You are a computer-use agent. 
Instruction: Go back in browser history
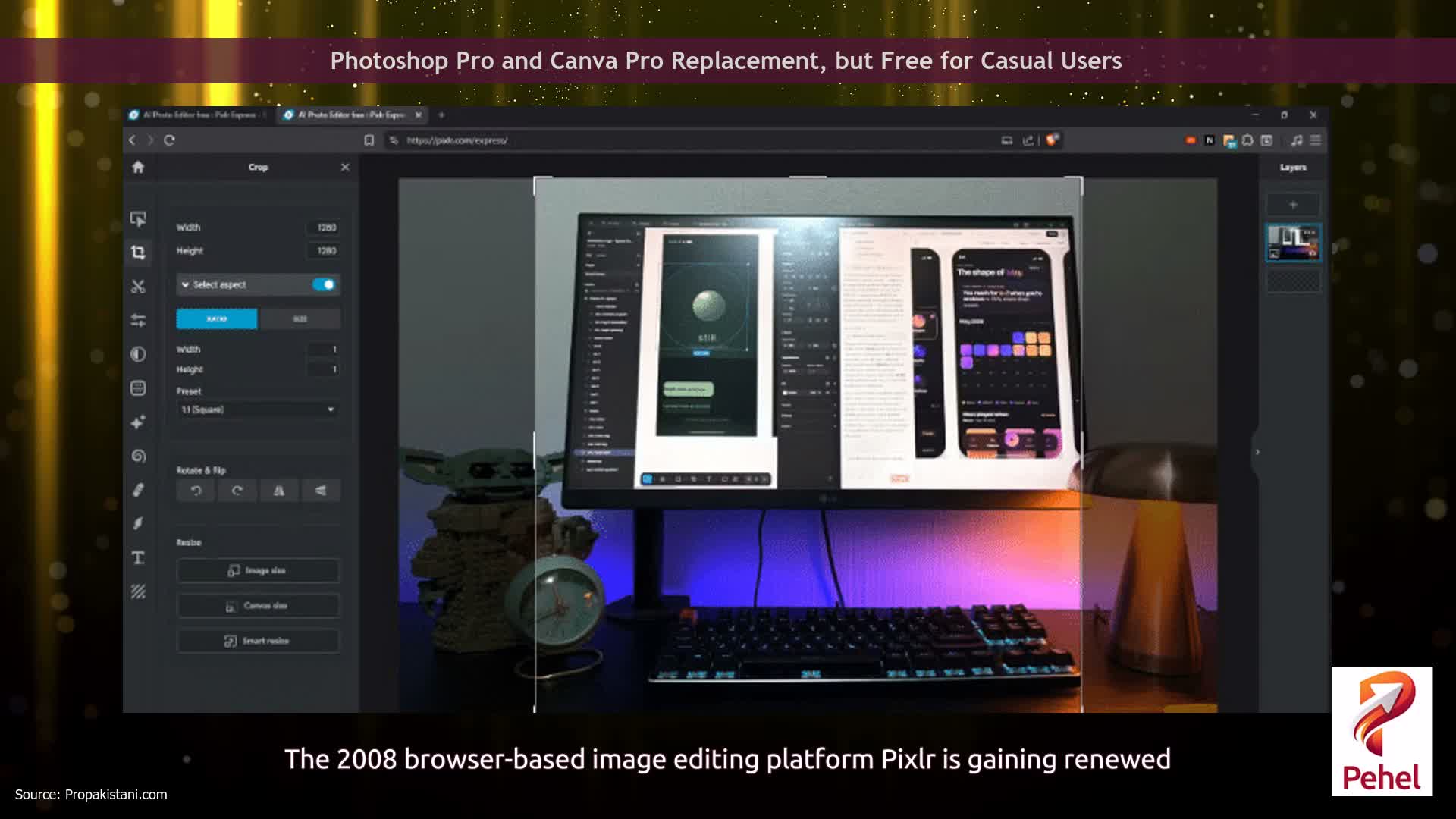pyautogui.click(x=132, y=140)
